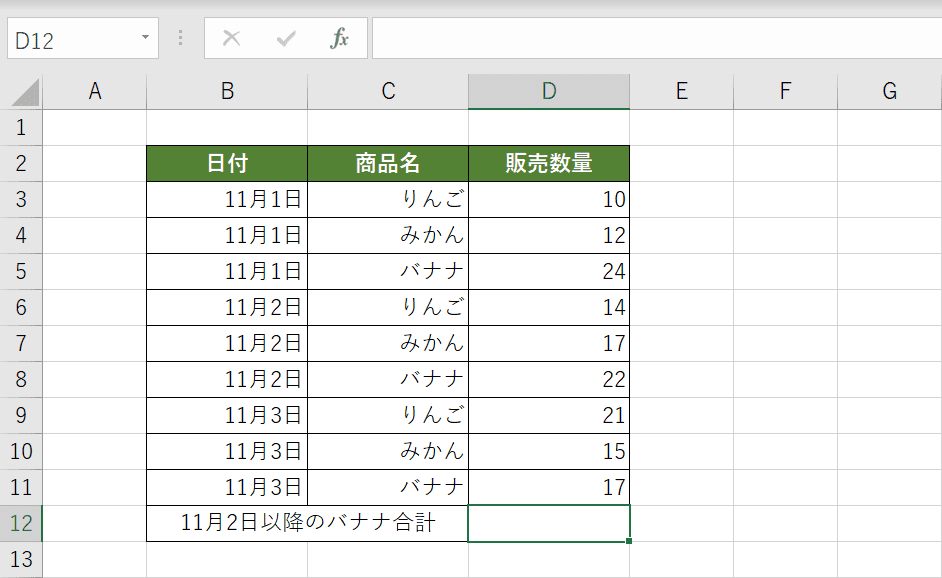Select cell D6 with value 14
Screen dimensions: 942x578
pyautogui.click(x=549, y=308)
